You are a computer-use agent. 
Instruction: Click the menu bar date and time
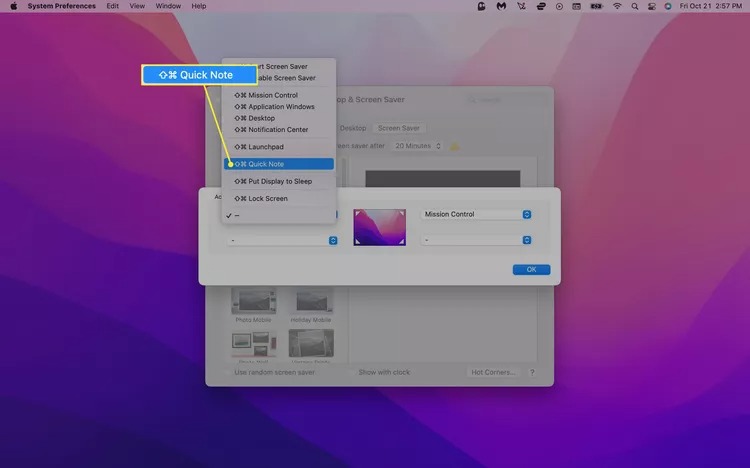coord(711,6)
